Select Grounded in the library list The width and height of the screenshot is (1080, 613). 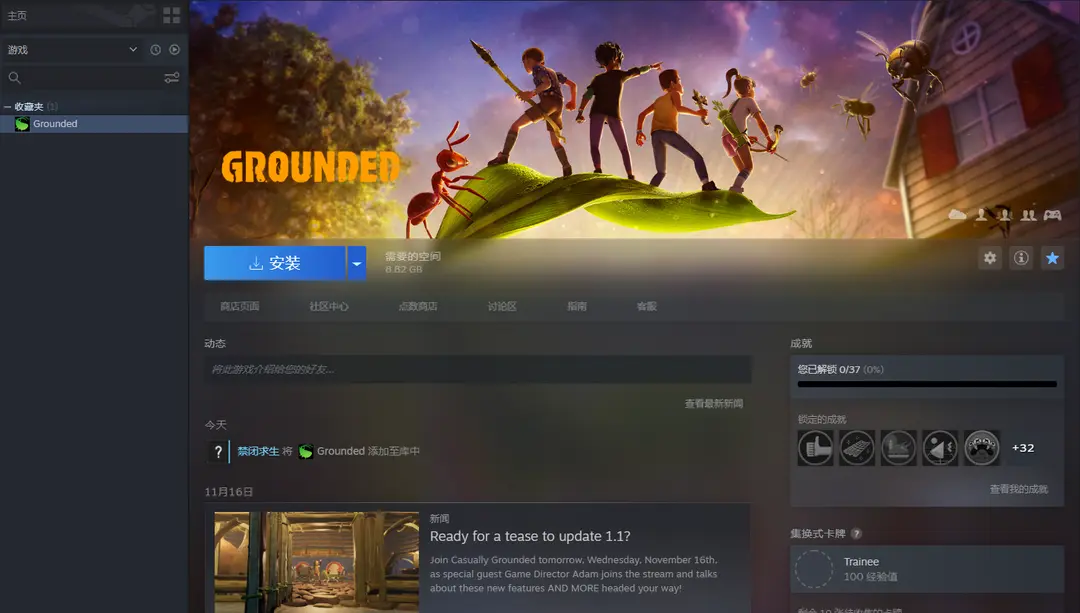(x=94, y=124)
